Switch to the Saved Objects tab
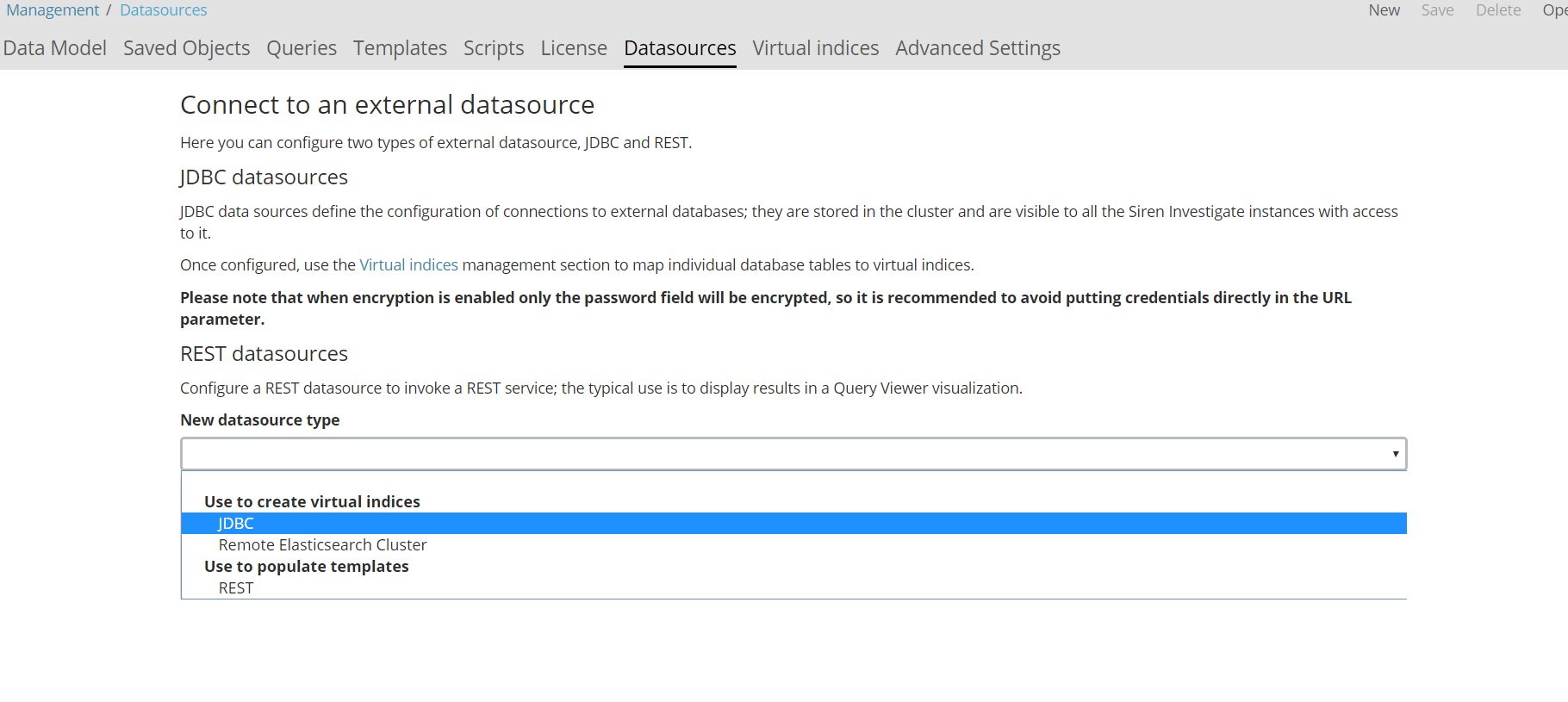Viewport: 1568px width, 702px height. click(186, 48)
